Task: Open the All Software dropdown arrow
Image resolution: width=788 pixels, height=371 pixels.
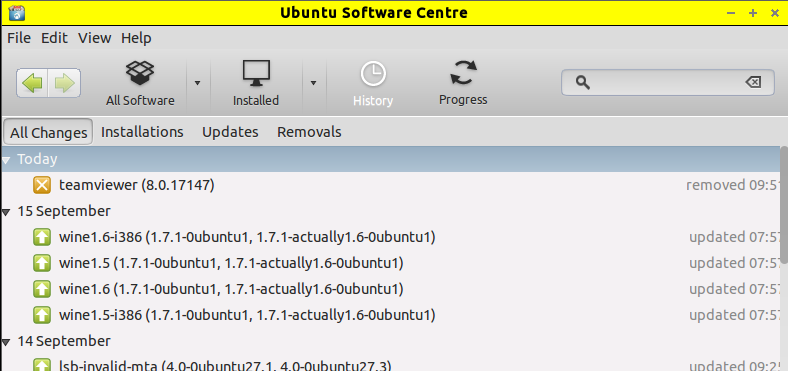Action: tap(198, 83)
